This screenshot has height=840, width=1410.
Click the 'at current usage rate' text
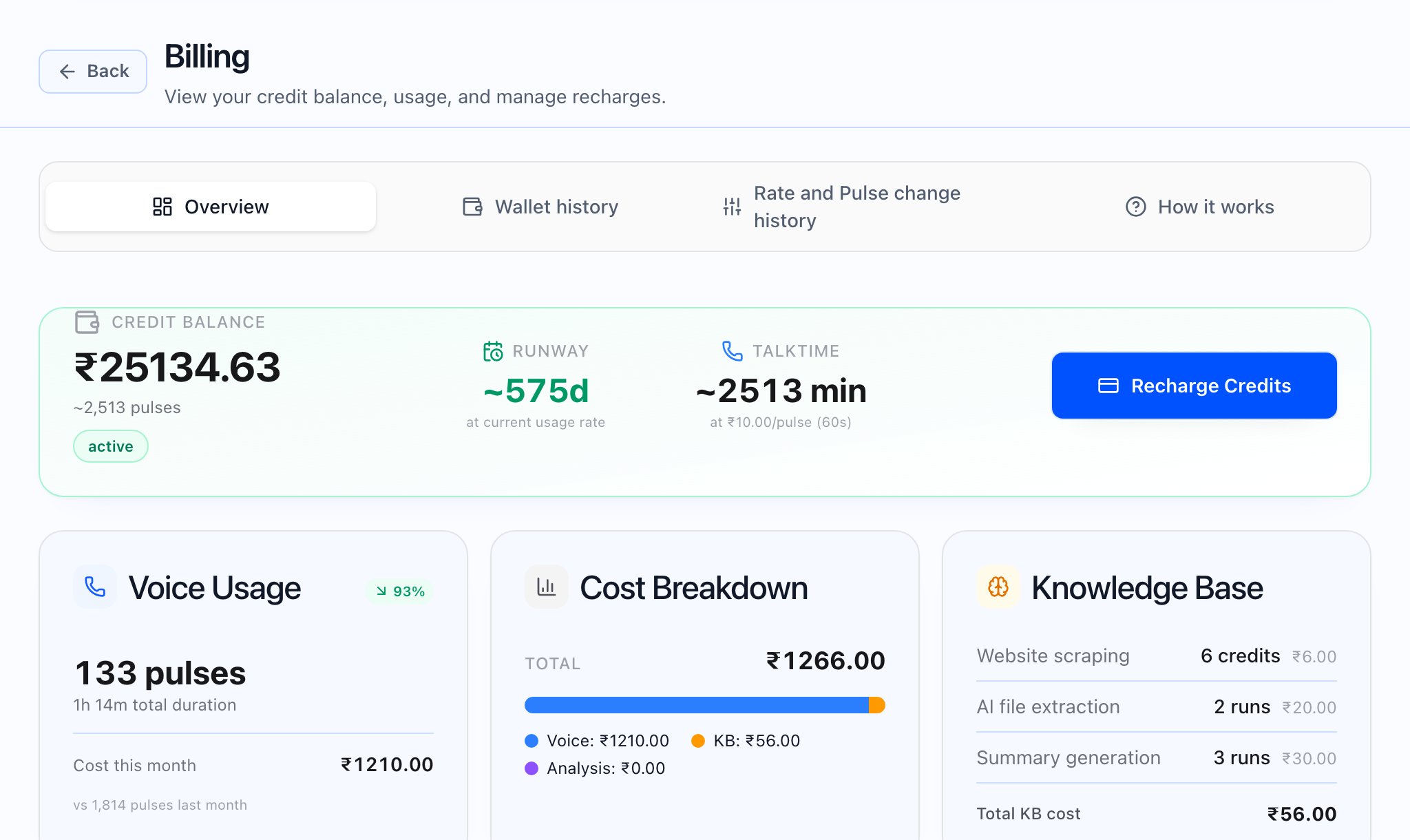536,422
